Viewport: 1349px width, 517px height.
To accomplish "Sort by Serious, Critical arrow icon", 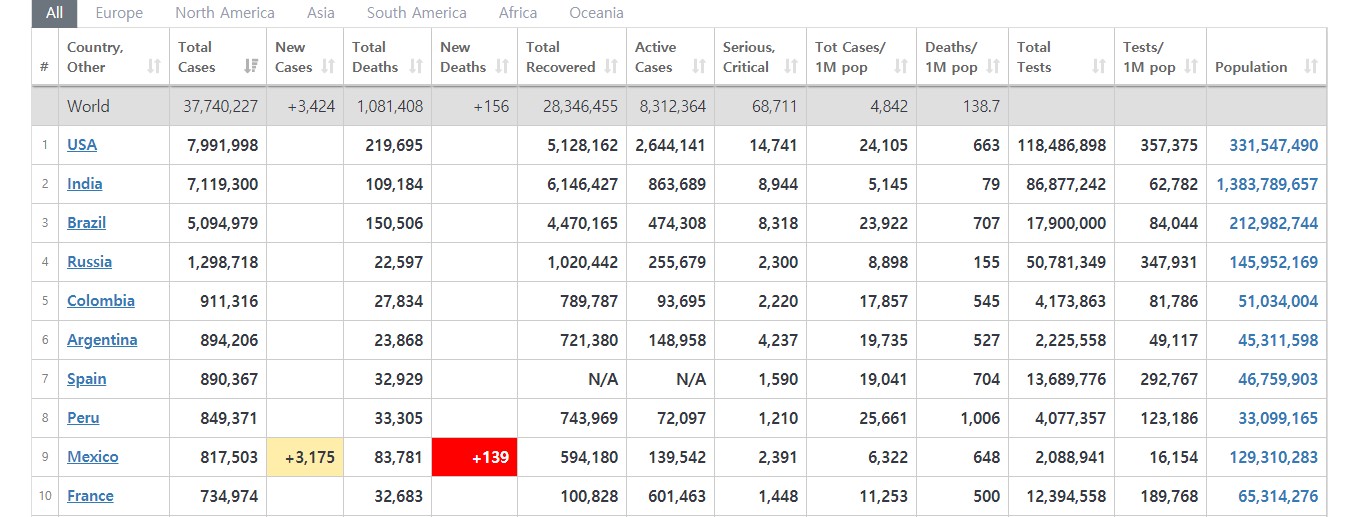I will point(791,67).
